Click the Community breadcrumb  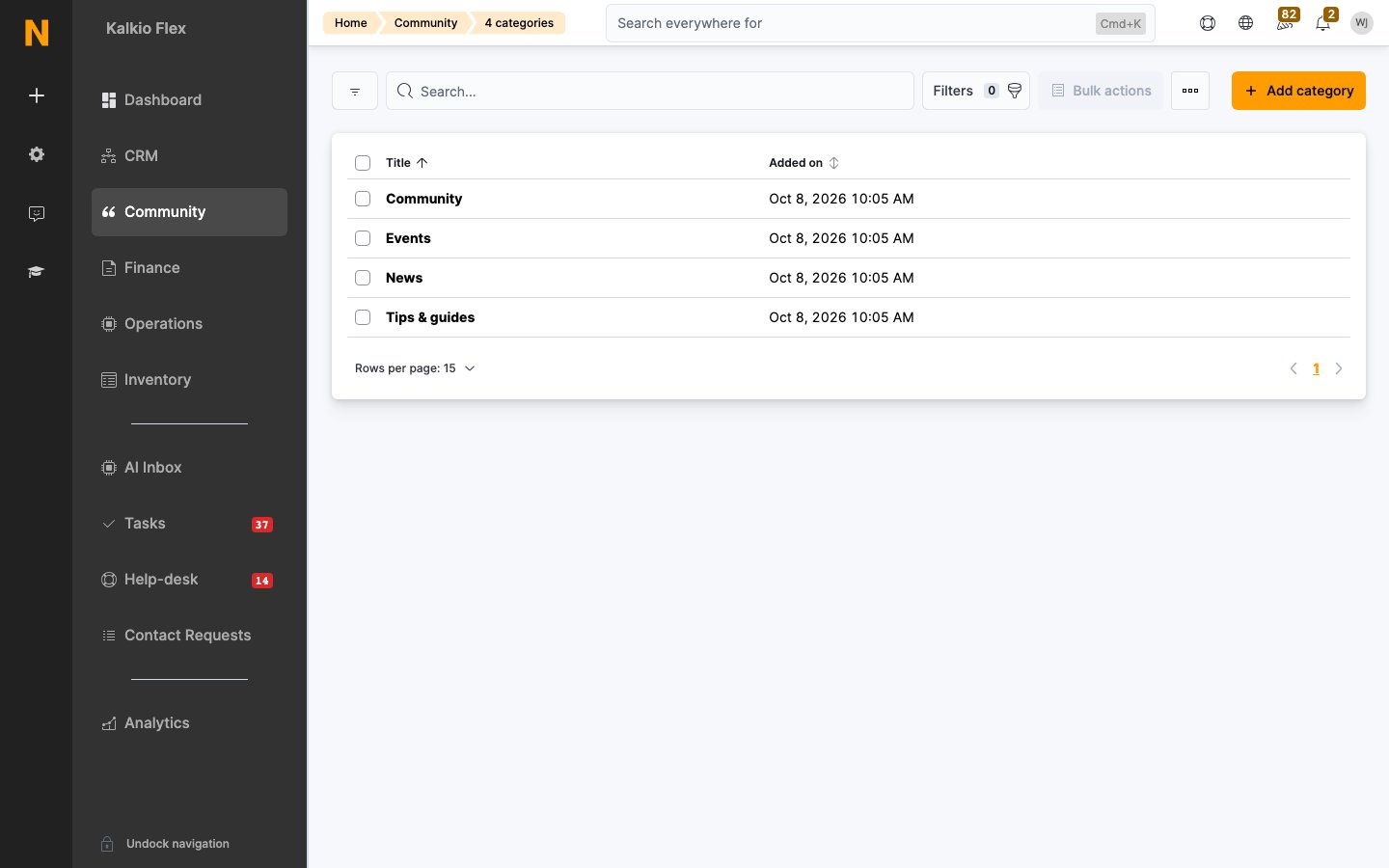pyautogui.click(x=425, y=23)
